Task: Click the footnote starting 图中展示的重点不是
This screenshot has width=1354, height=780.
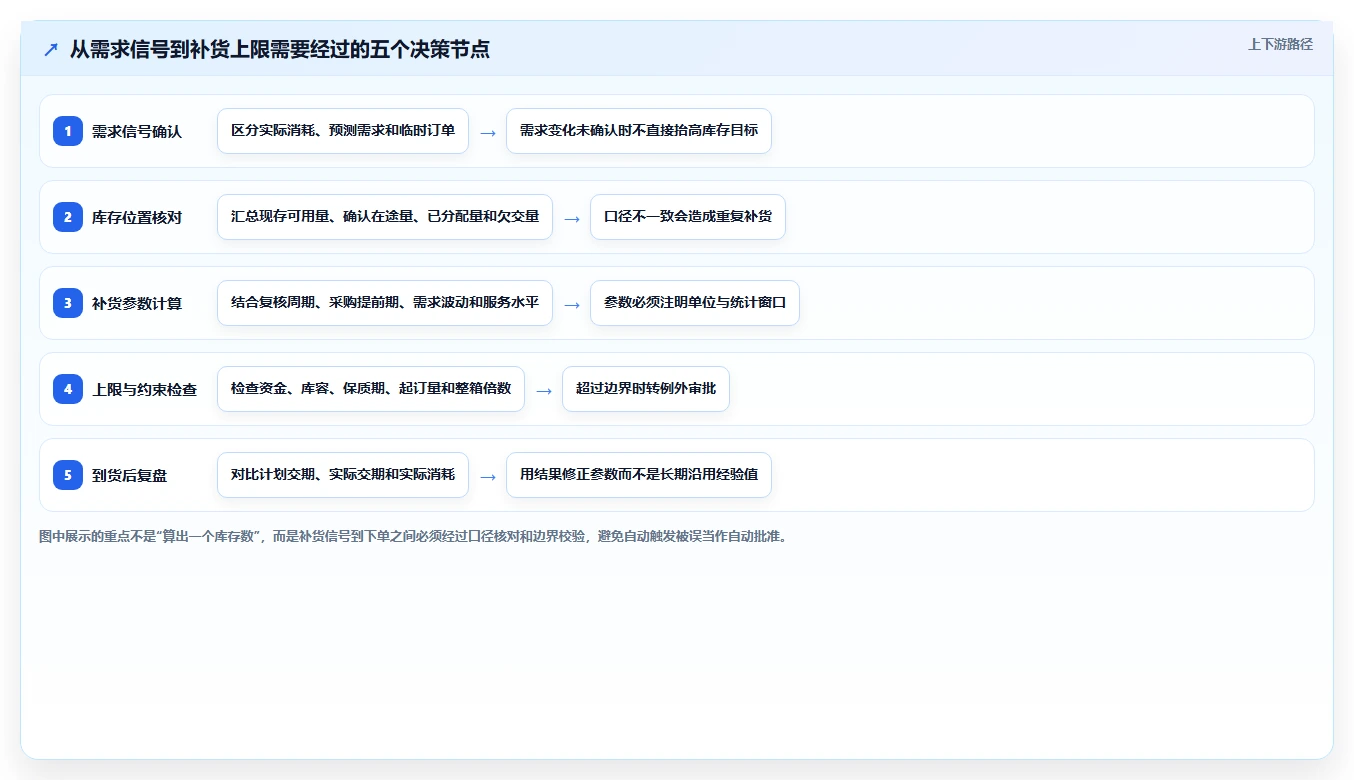Action: [413, 537]
